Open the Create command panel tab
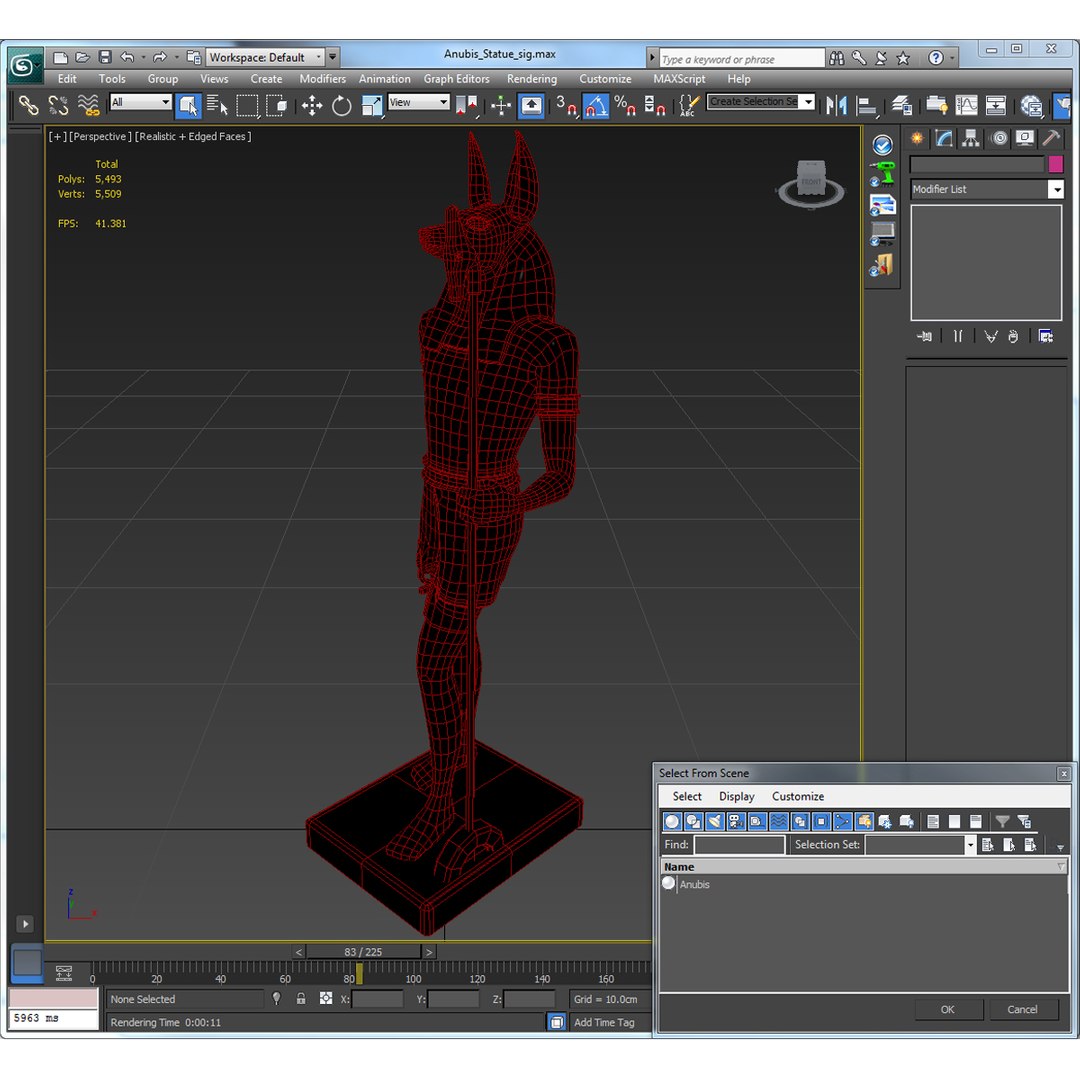This screenshot has width=1080, height=1080. tap(917, 138)
